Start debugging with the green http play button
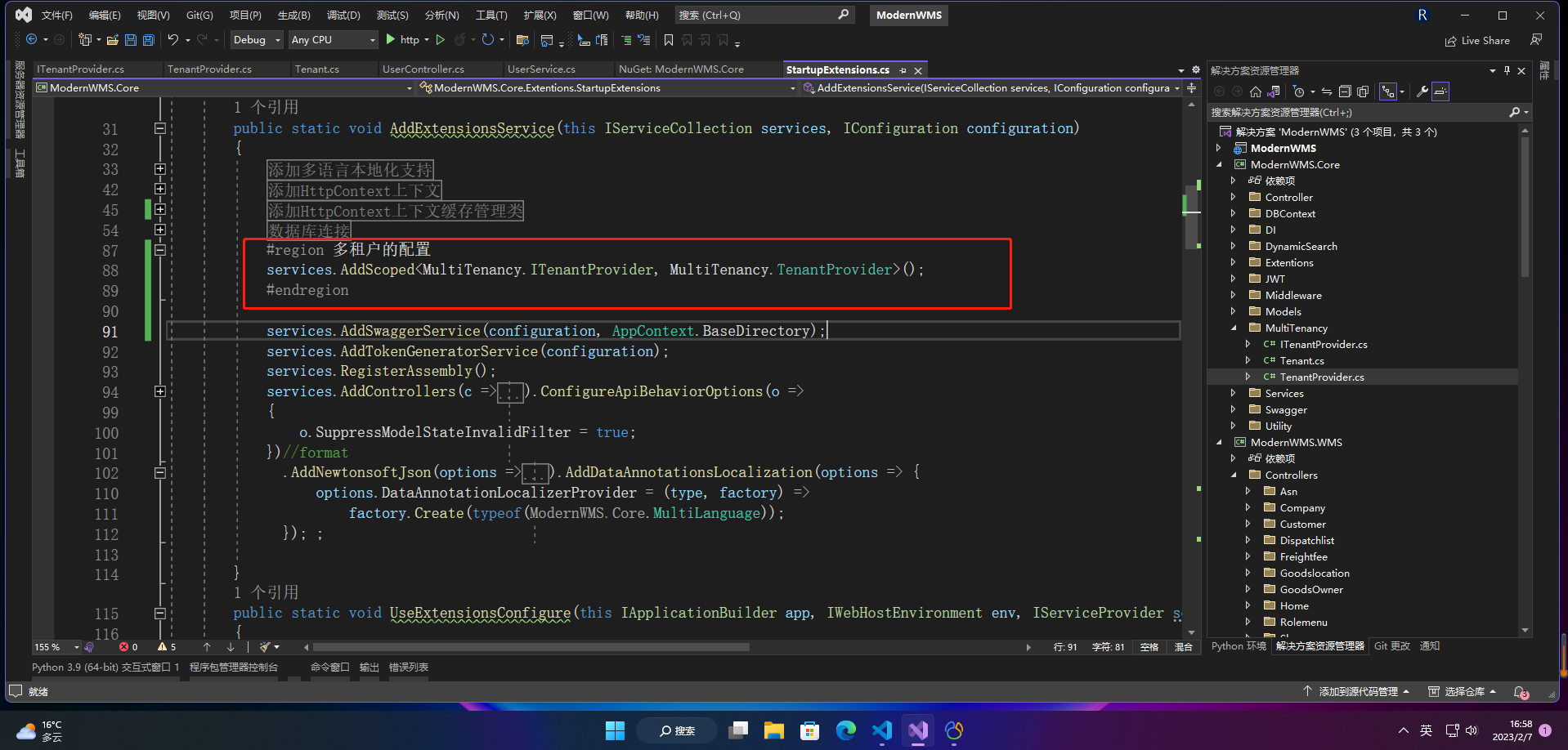The image size is (1568, 750). (402, 39)
